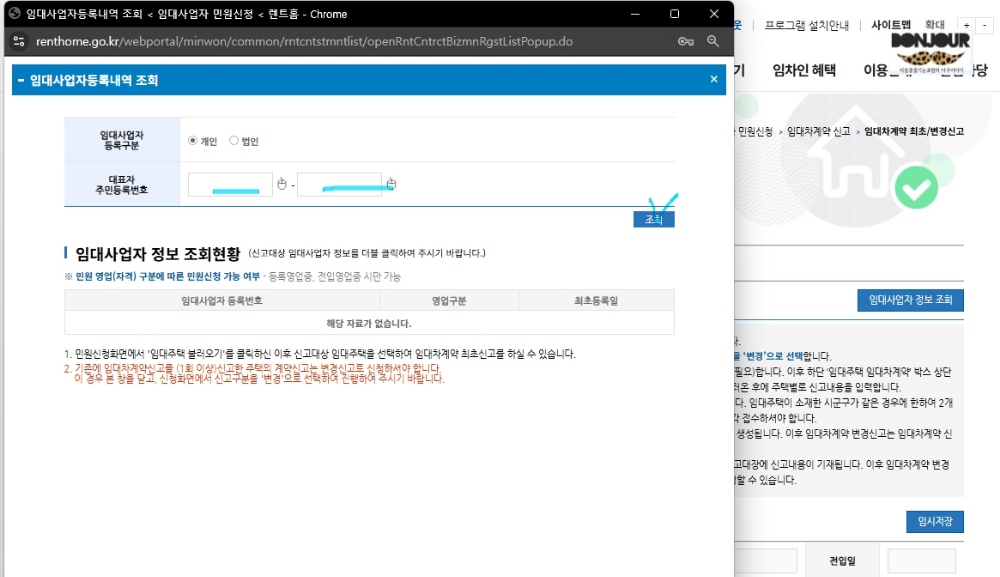Minimize the Chrome popup window
This screenshot has width=1000, height=577.
pyautogui.click(x=635, y=14)
